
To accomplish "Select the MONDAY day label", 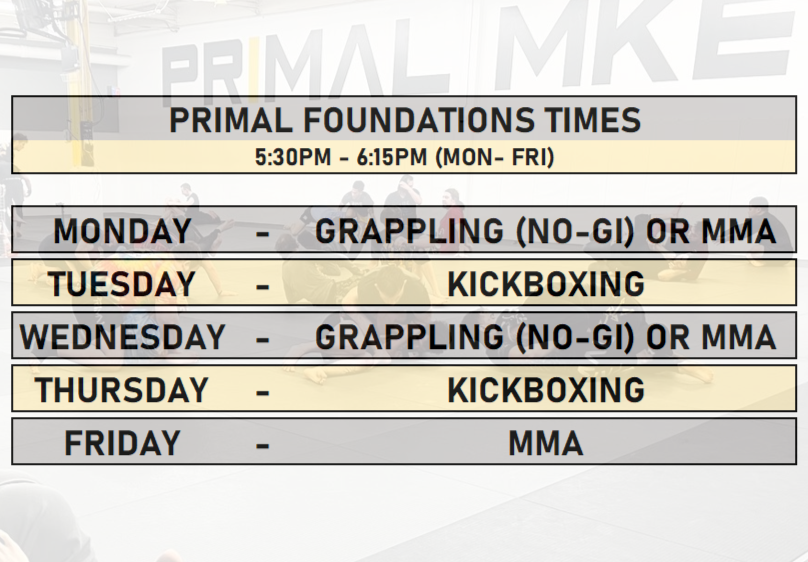I will click(122, 231).
